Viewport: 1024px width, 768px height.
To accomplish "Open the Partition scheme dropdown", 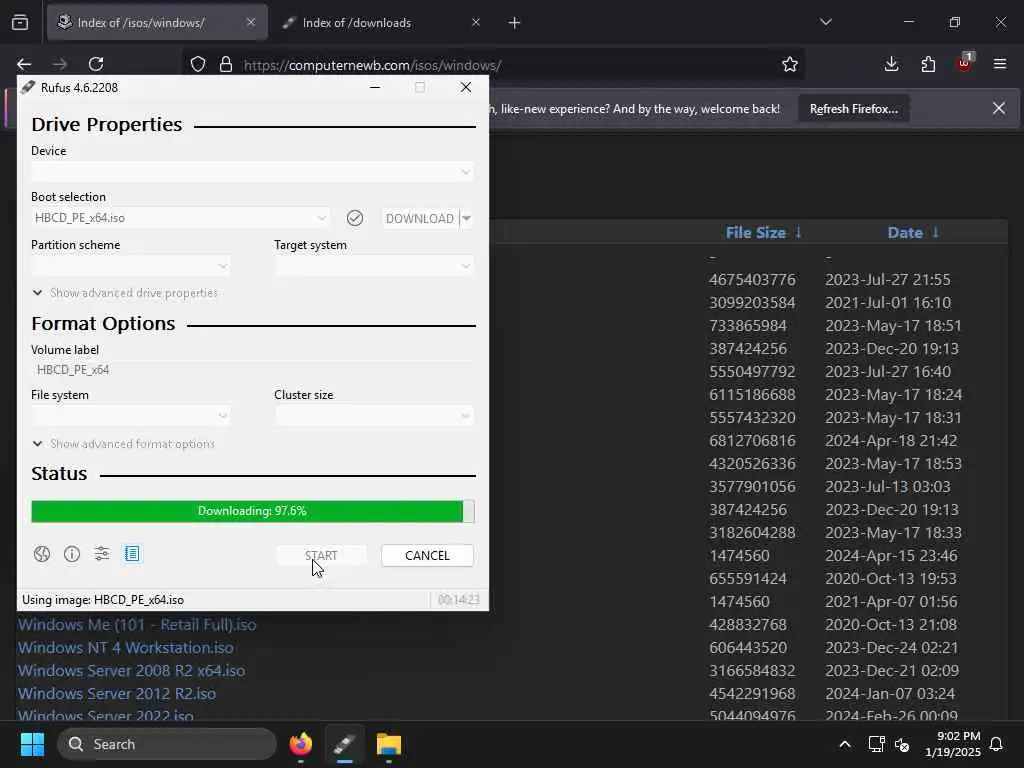I will click(131, 266).
